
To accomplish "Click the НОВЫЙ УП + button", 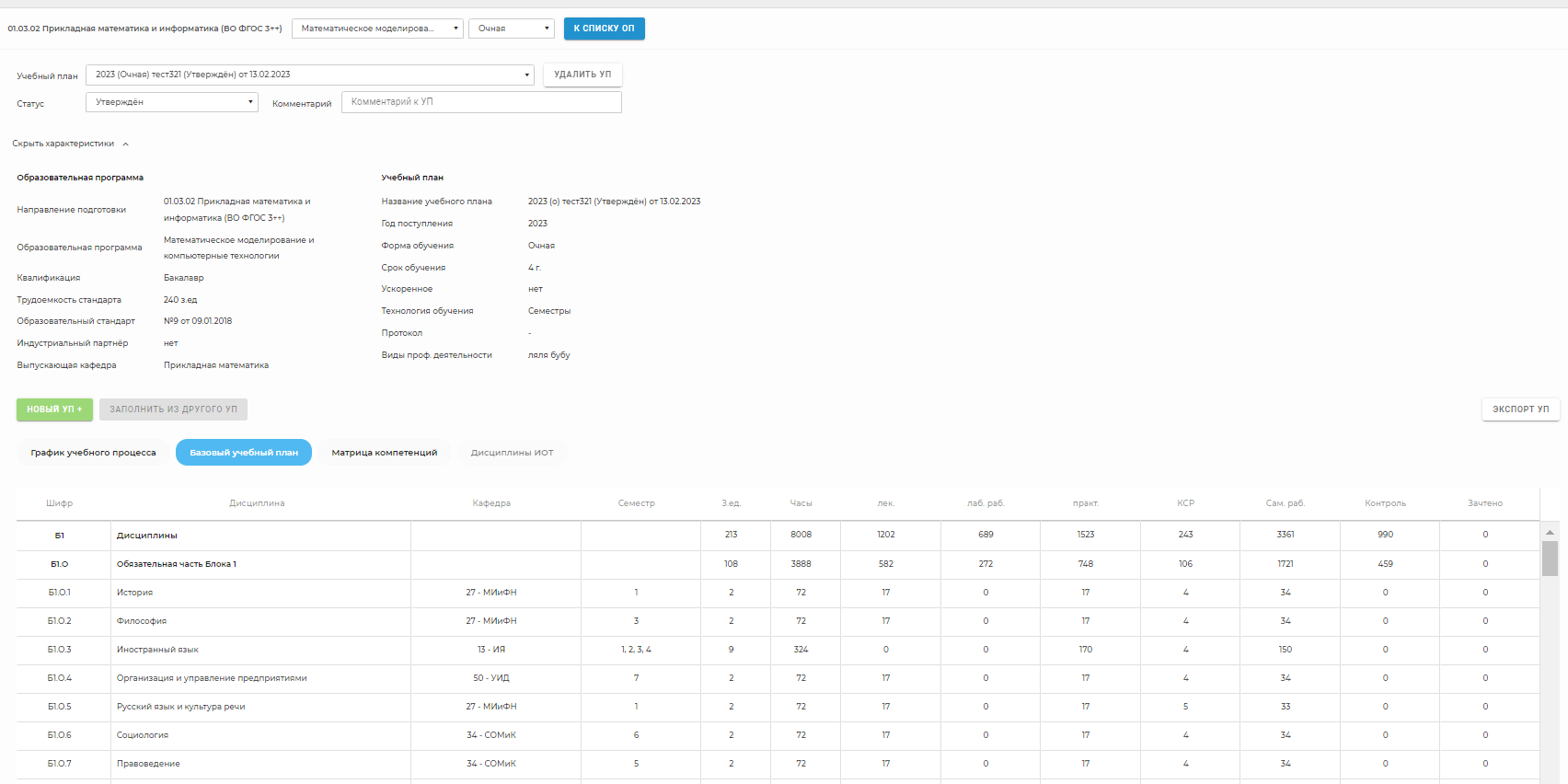I will 54,409.
